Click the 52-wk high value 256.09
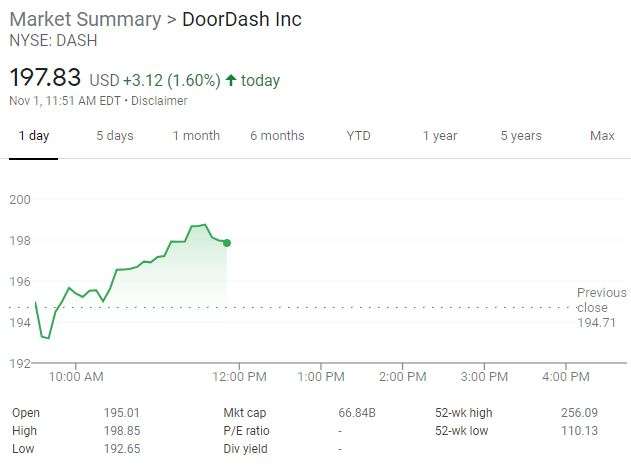This screenshot has height=471, width=631. point(579,413)
